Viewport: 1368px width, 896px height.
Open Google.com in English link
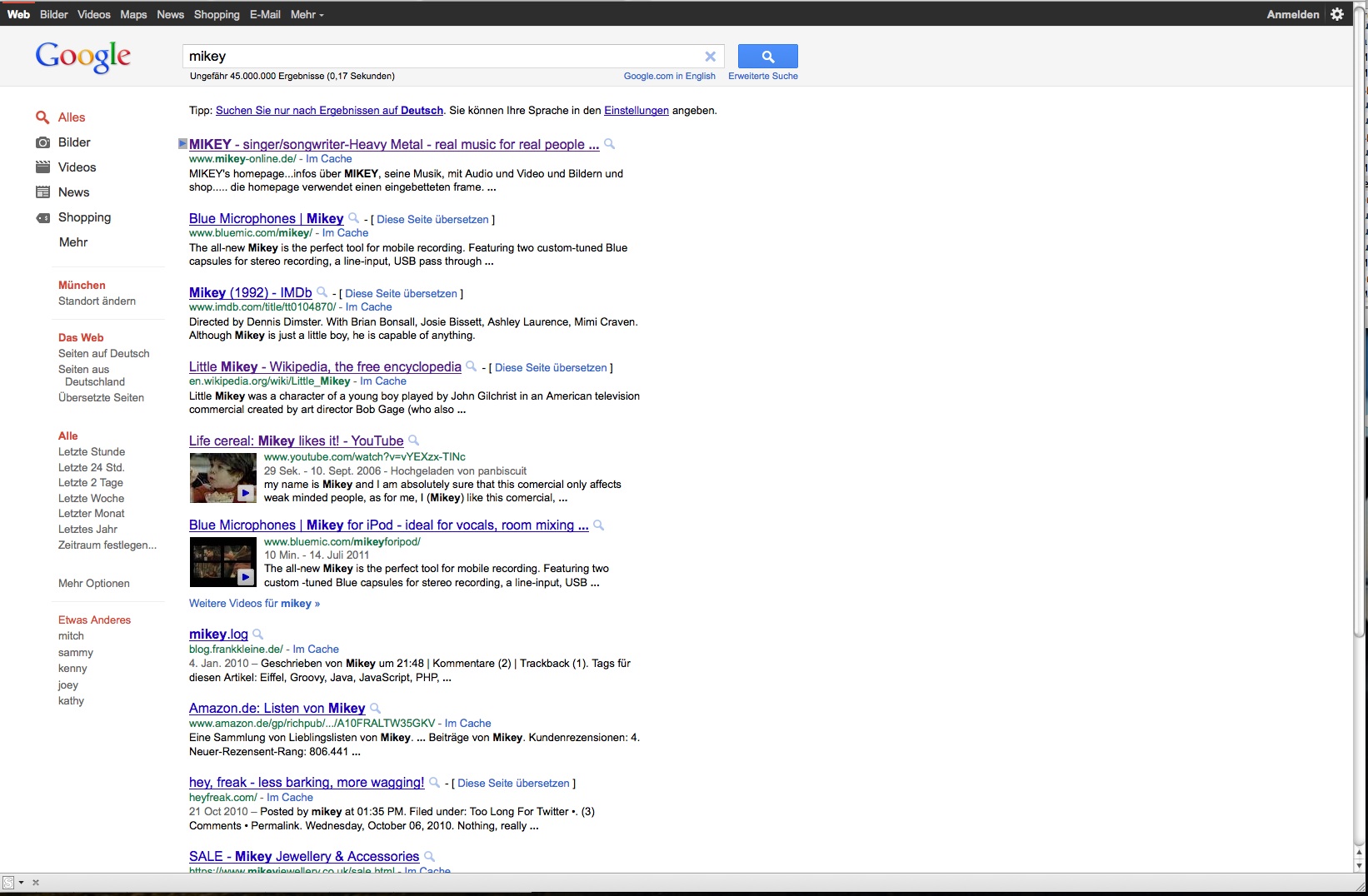pyautogui.click(x=670, y=76)
